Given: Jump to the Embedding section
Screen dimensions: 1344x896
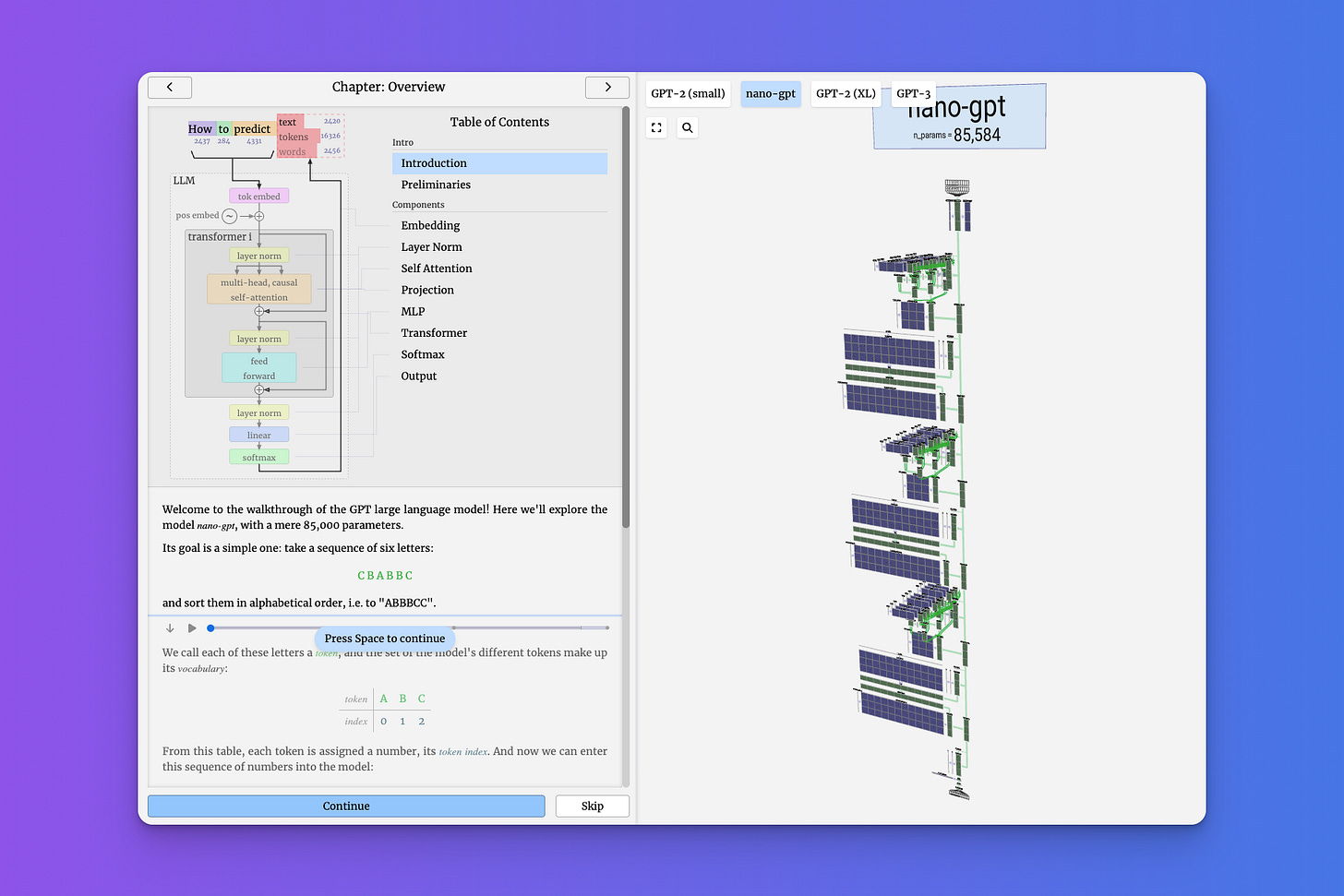Looking at the screenshot, I should tap(499, 225).
